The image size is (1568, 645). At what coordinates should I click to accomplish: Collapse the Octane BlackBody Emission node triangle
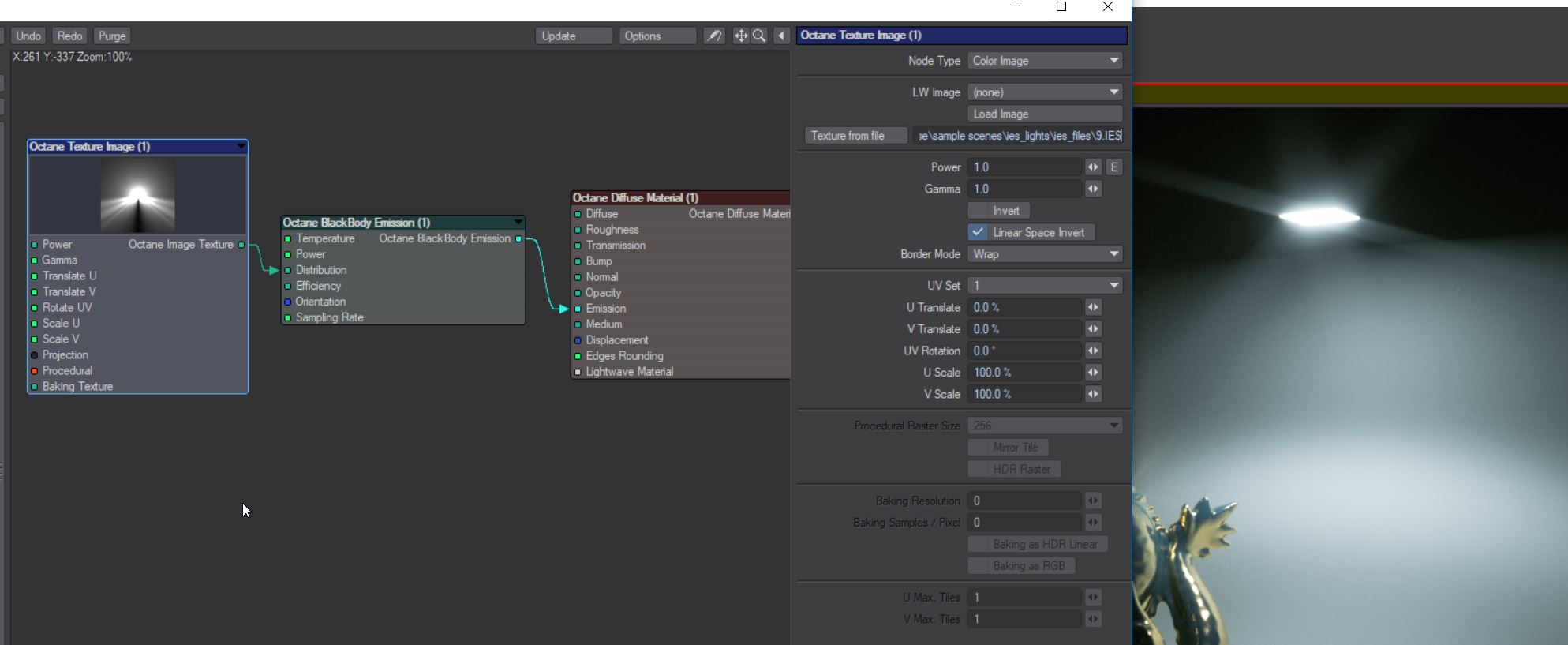click(518, 223)
